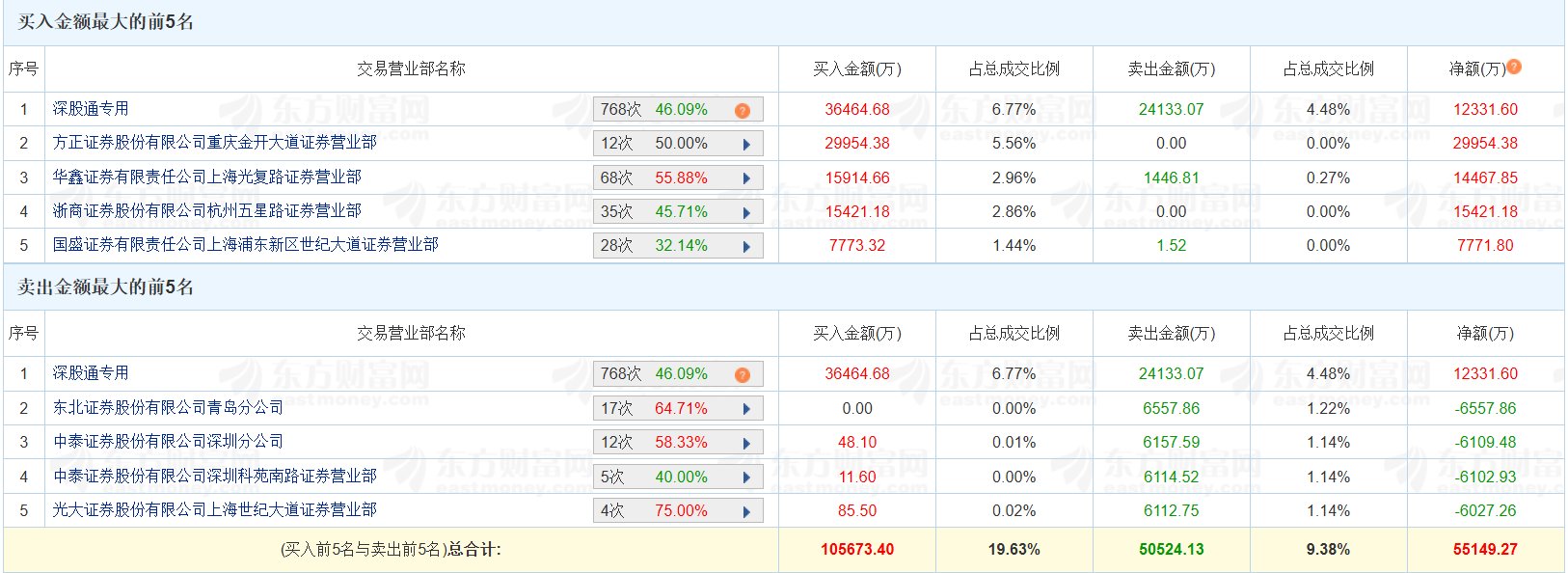Click the 卖出金额最大的前5名 section header
1568x573 pixels.
[106, 287]
